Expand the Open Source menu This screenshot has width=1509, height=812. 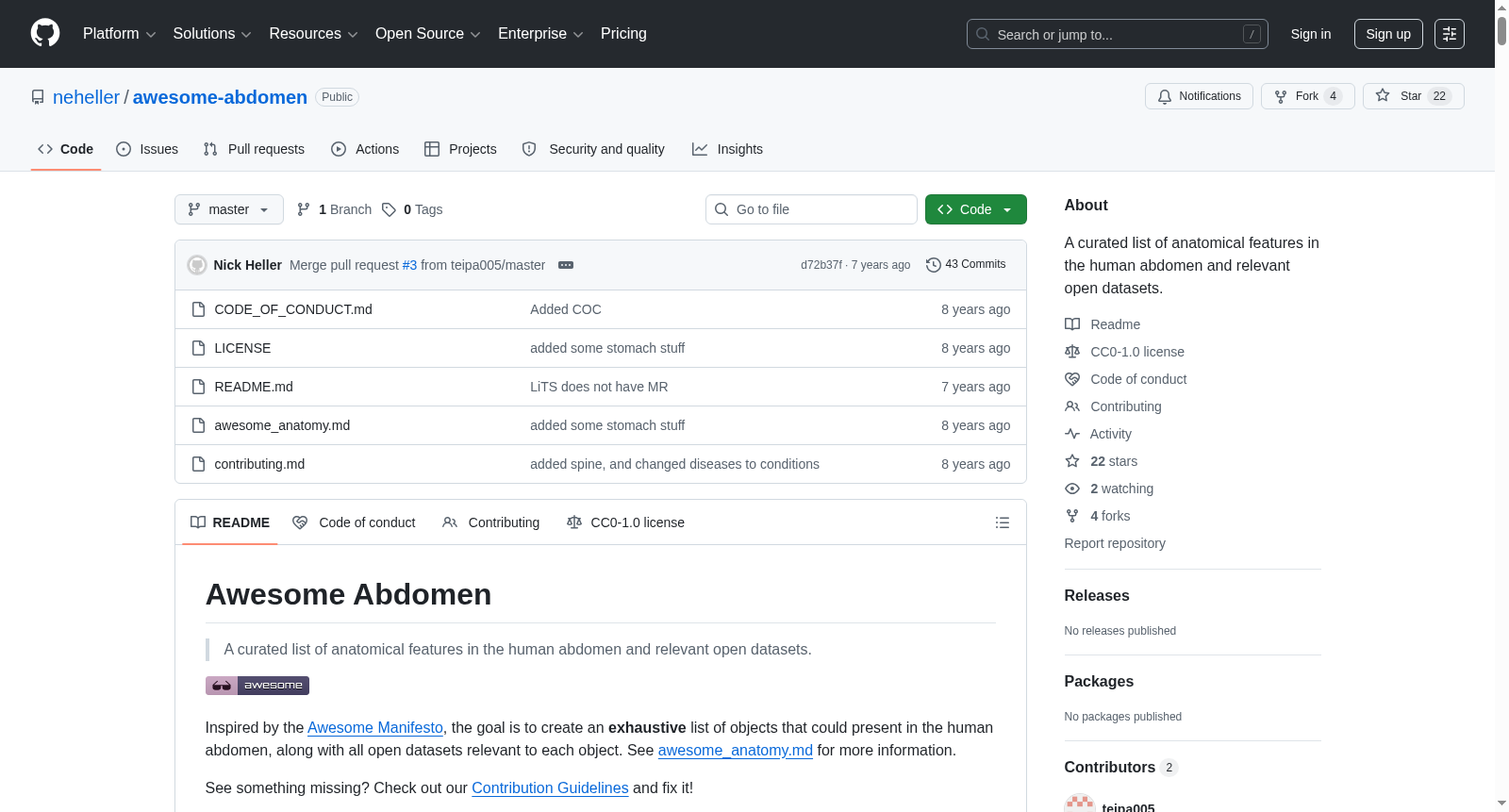coord(428,34)
